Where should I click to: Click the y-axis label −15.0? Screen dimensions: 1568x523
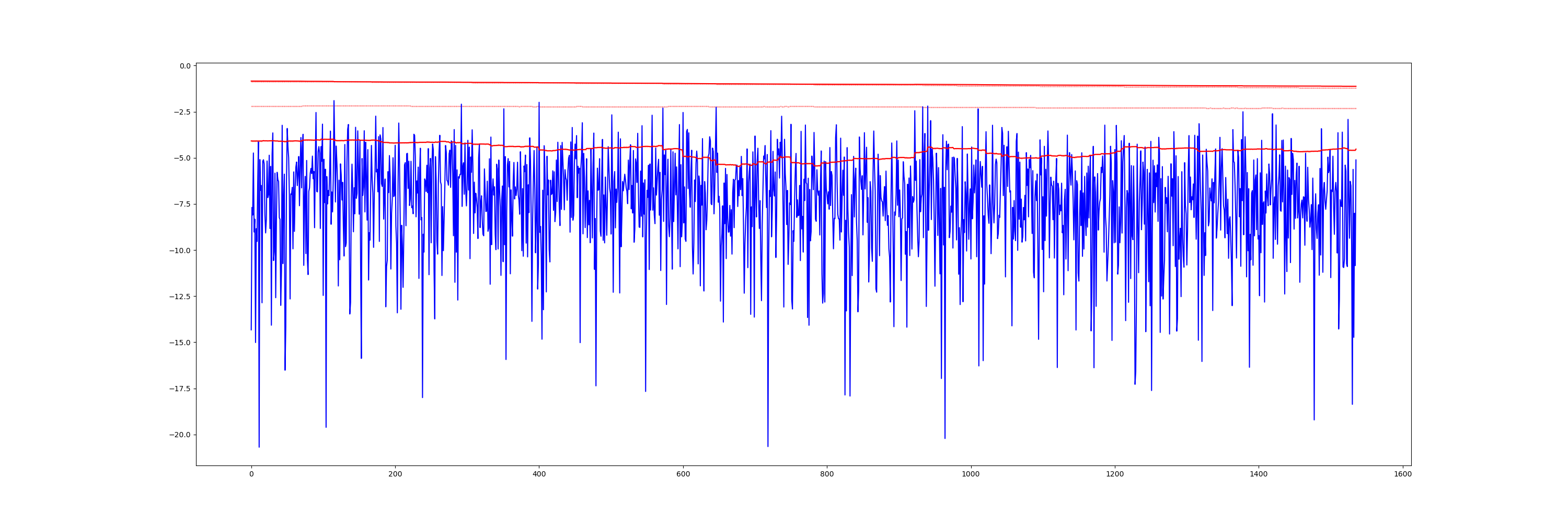point(180,343)
